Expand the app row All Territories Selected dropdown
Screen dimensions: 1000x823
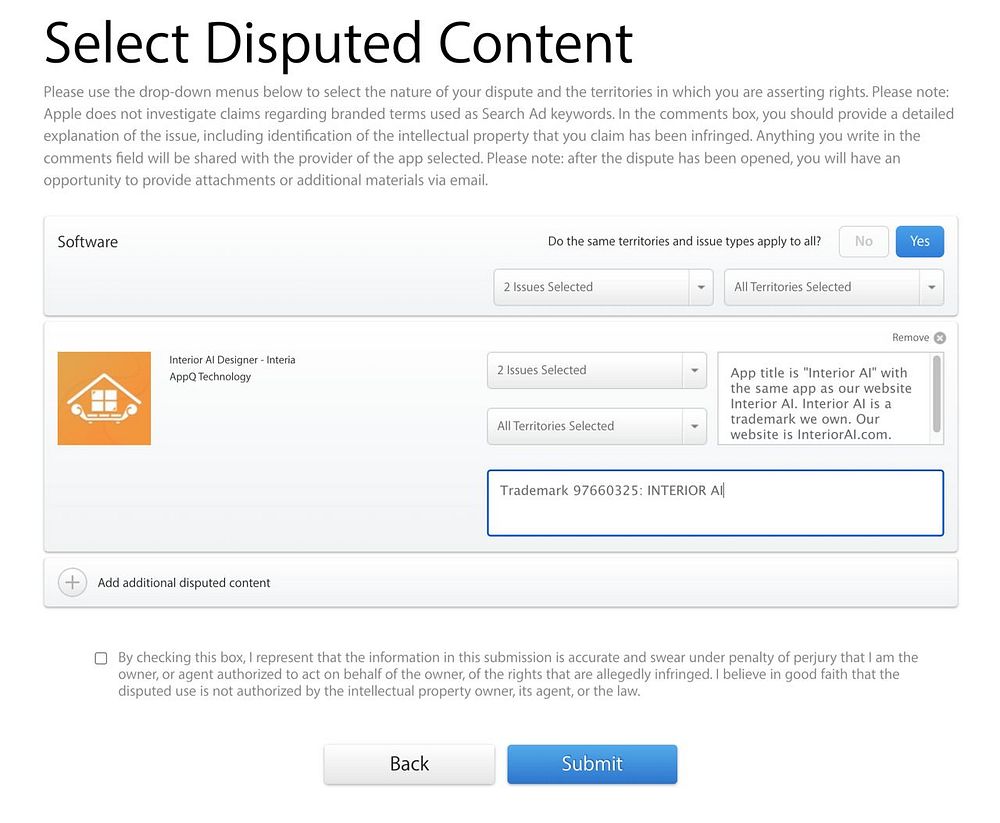(x=597, y=426)
